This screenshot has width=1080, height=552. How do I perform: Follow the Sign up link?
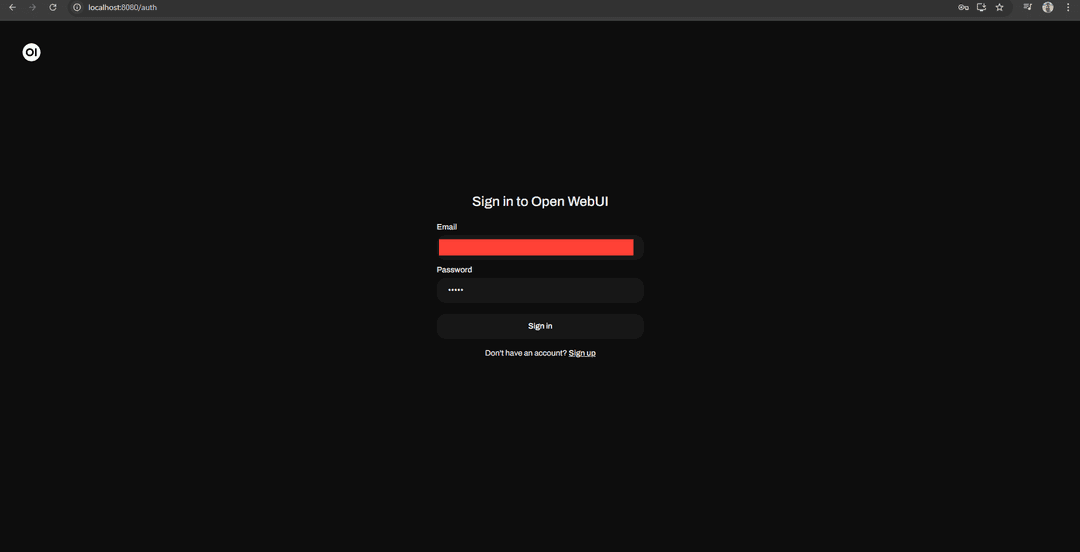pos(582,353)
